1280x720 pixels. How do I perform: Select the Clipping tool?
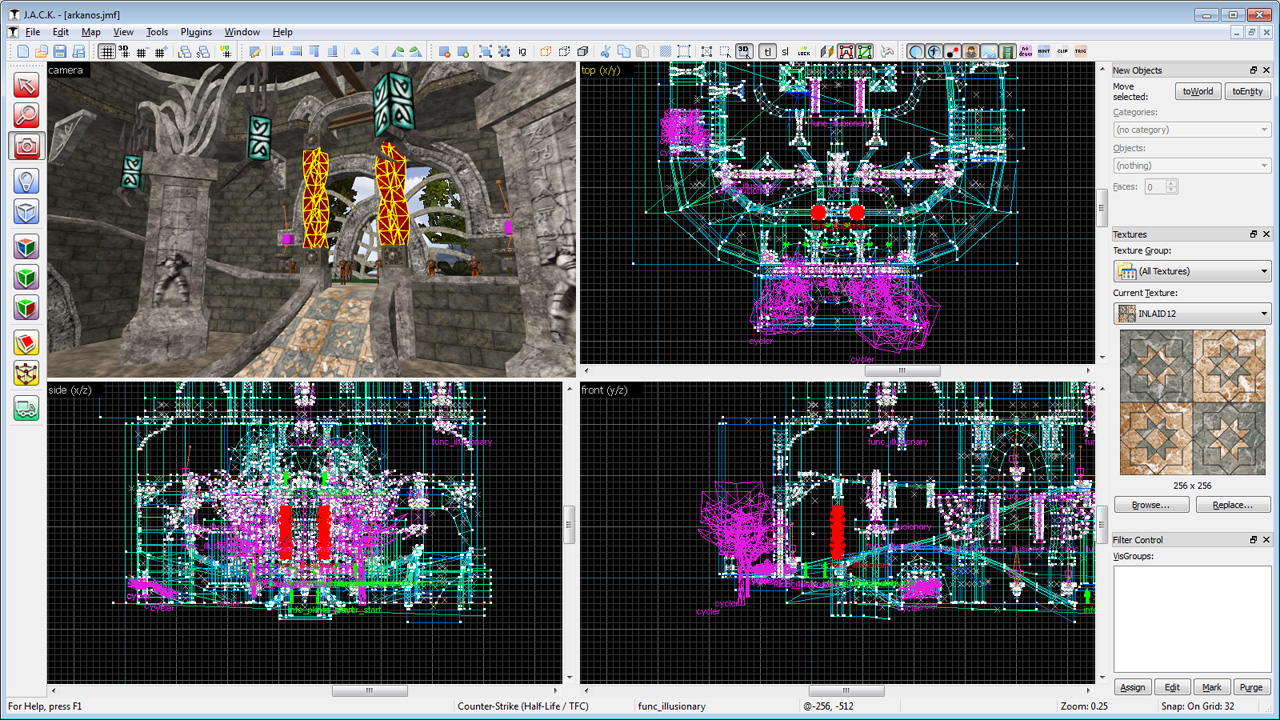point(26,343)
